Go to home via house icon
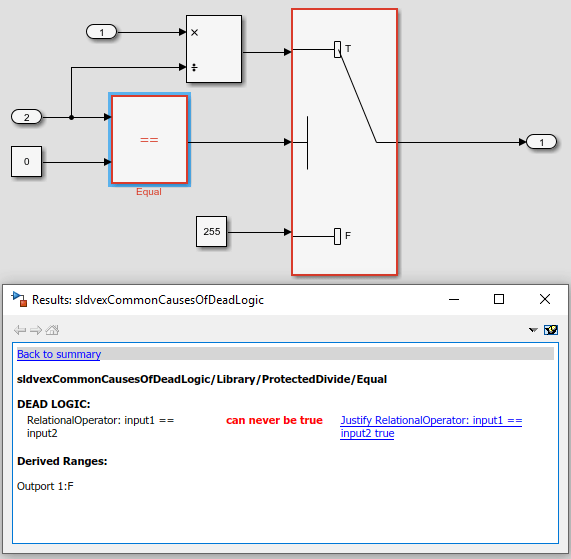Screen dimensions: 571x559 tap(52, 330)
